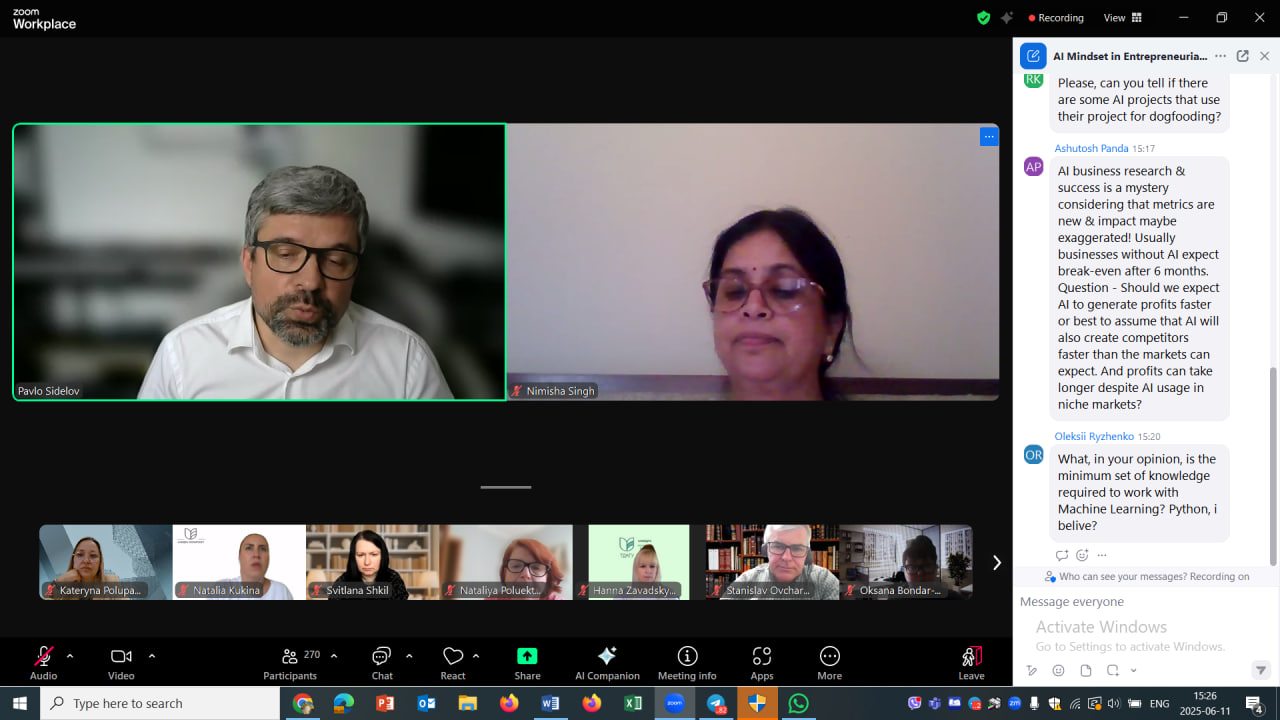The height and width of the screenshot is (720, 1280).
Task: Open the More options menu
Action: click(829, 662)
